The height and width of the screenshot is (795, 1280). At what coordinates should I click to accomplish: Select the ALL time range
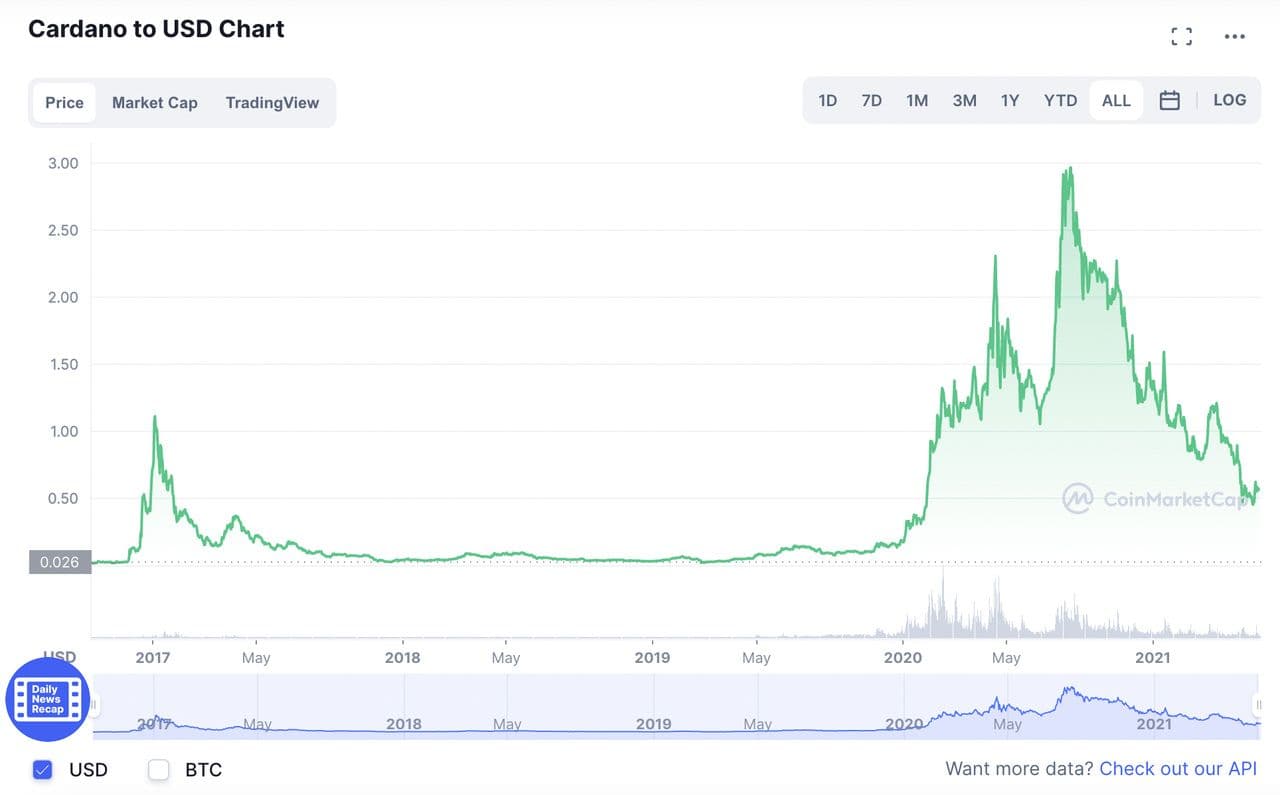click(x=1116, y=101)
